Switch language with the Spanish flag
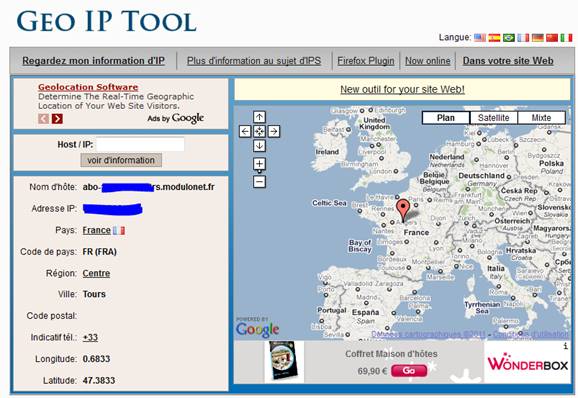The height and width of the screenshot is (398, 578). tap(494, 38)
